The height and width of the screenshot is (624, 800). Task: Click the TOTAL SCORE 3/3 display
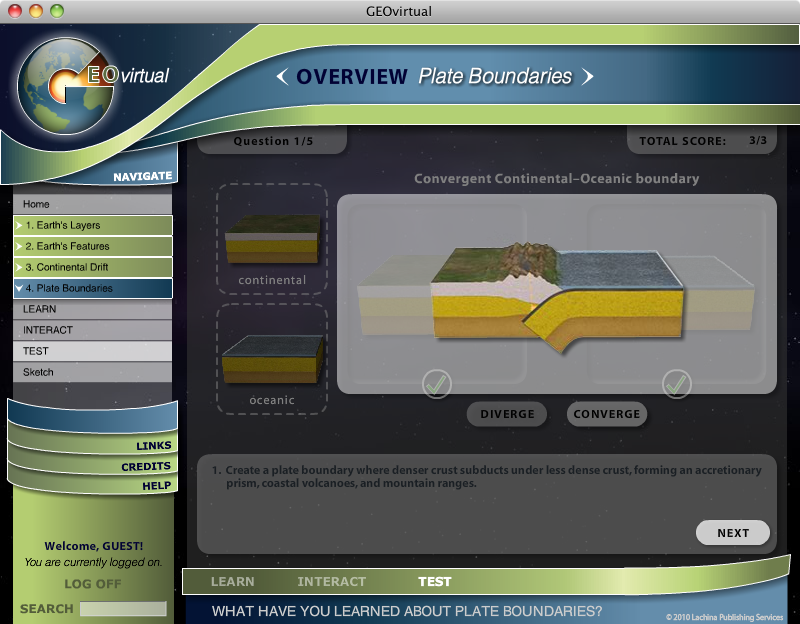tap(702, 141)
